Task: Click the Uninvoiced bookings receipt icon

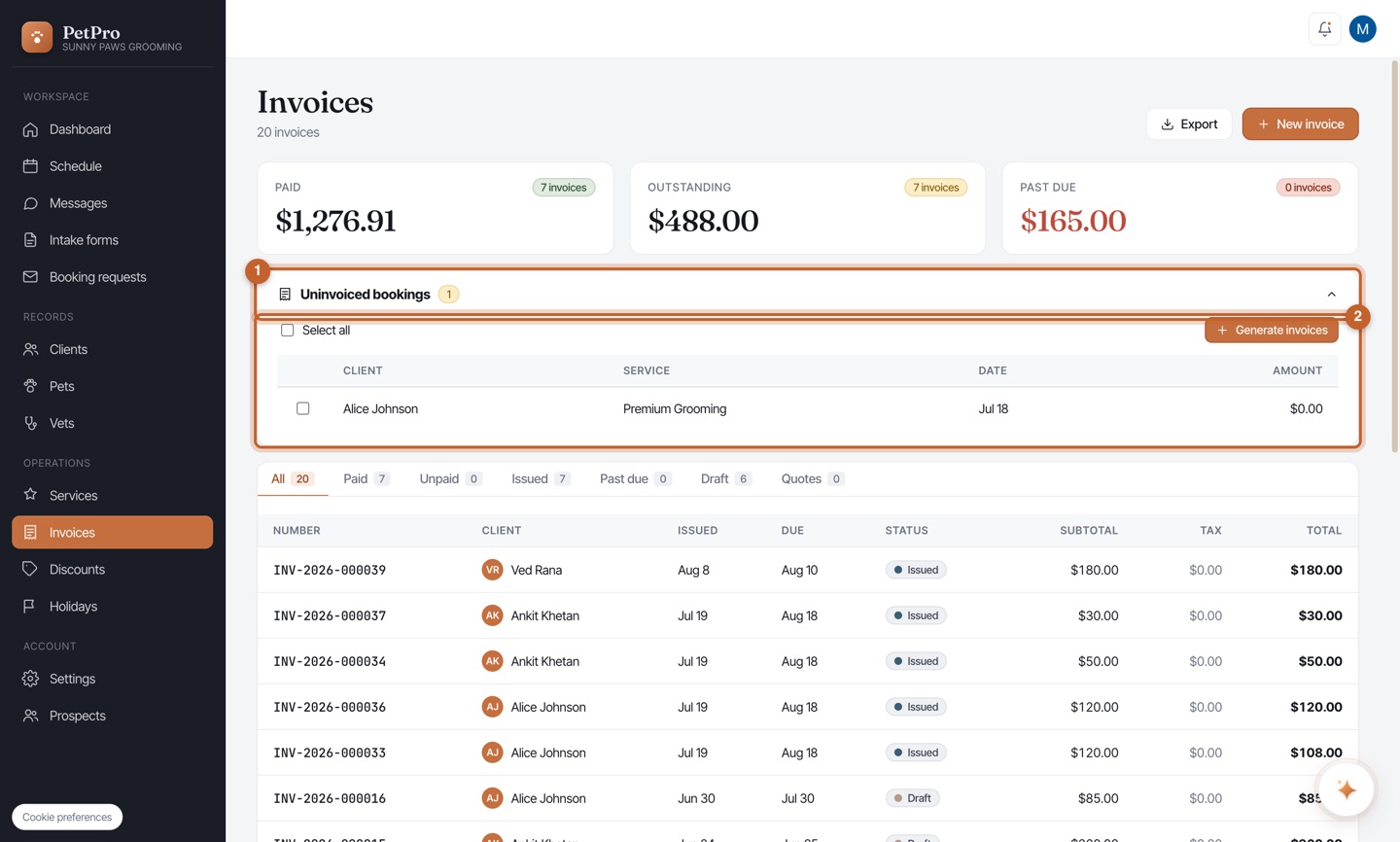Action: (x=285, y=295)
